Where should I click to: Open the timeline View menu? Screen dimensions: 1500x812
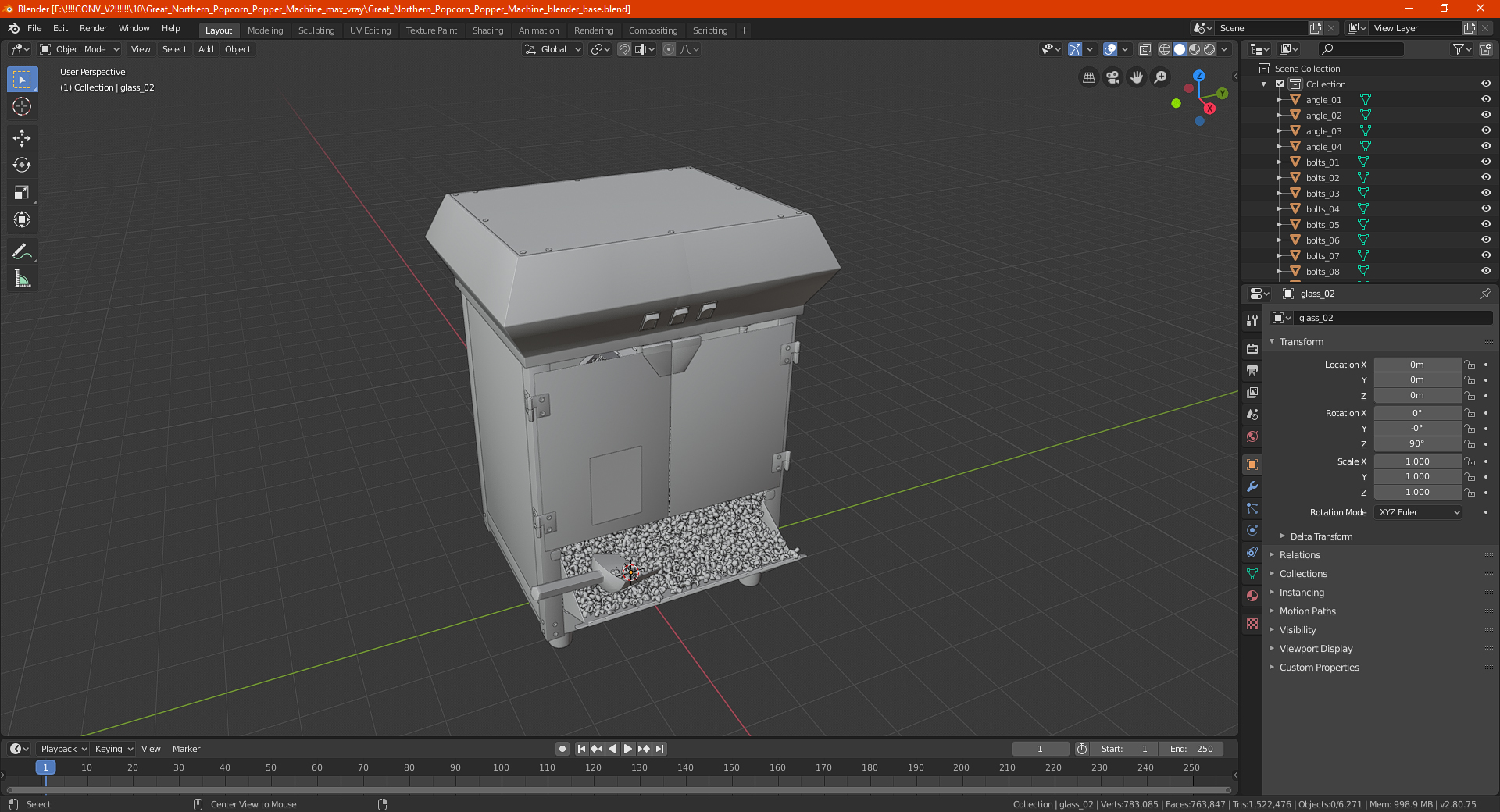point(151,749)
